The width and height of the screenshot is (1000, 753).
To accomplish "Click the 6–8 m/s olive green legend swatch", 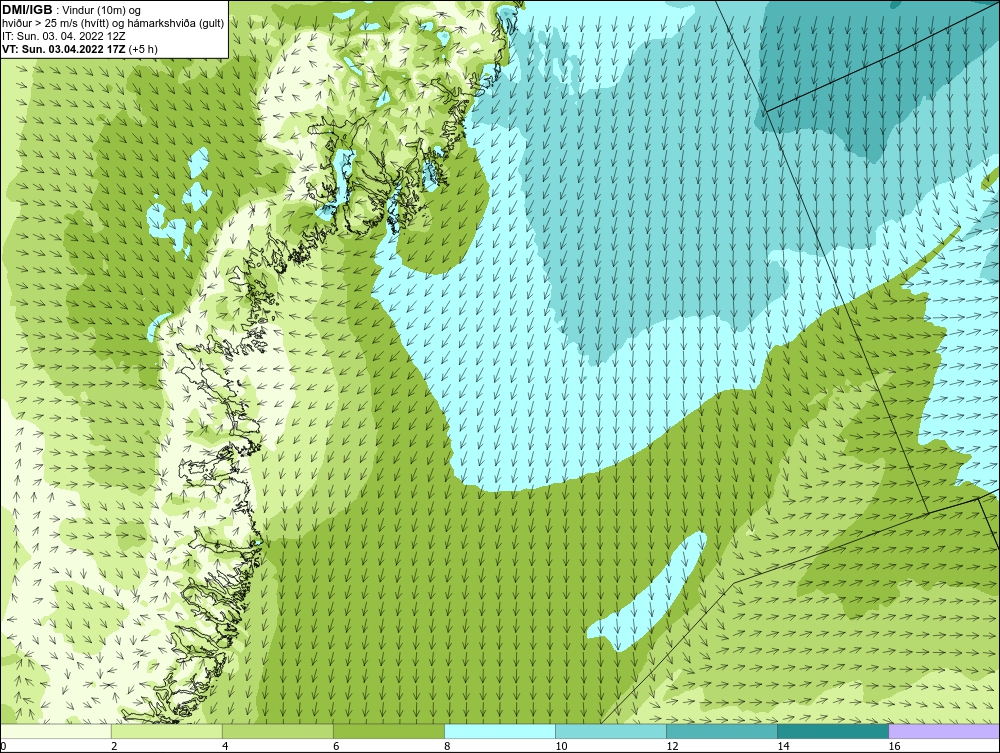I will click(x=389, y=731).
